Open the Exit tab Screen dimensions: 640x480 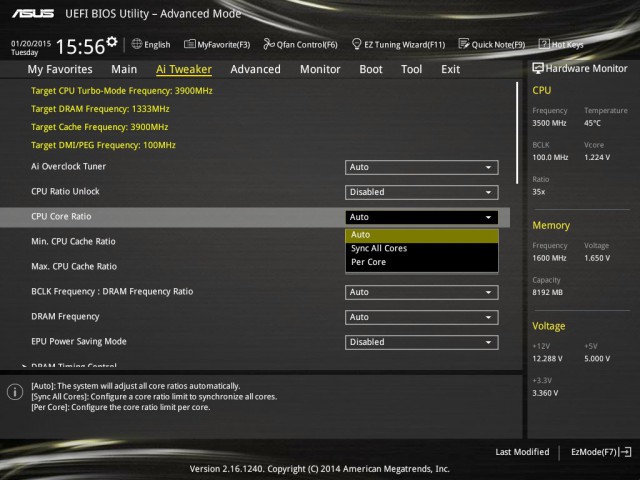point(450,69)
